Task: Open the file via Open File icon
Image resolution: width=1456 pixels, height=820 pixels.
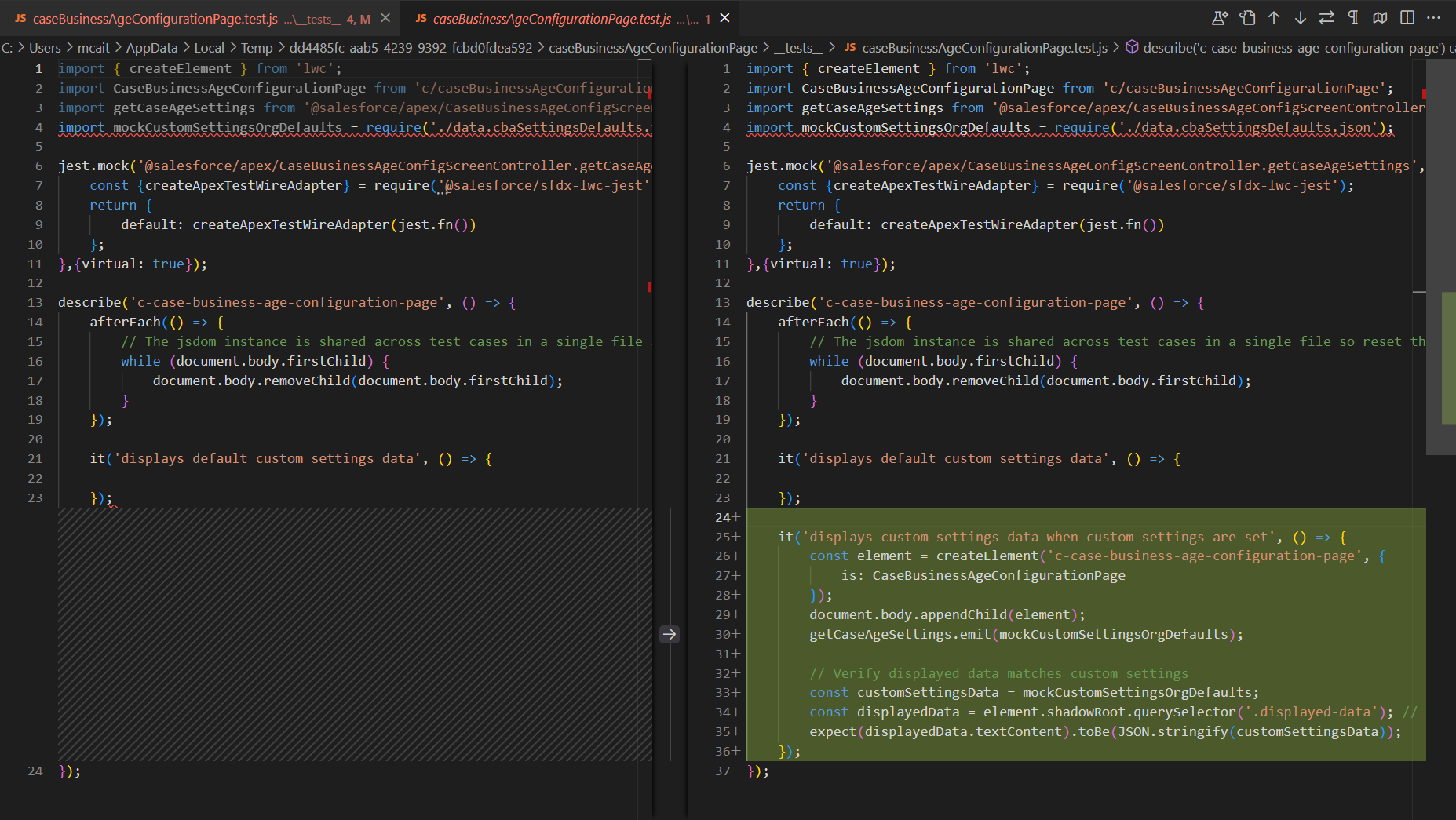Action: click(x=1247, y=18)
